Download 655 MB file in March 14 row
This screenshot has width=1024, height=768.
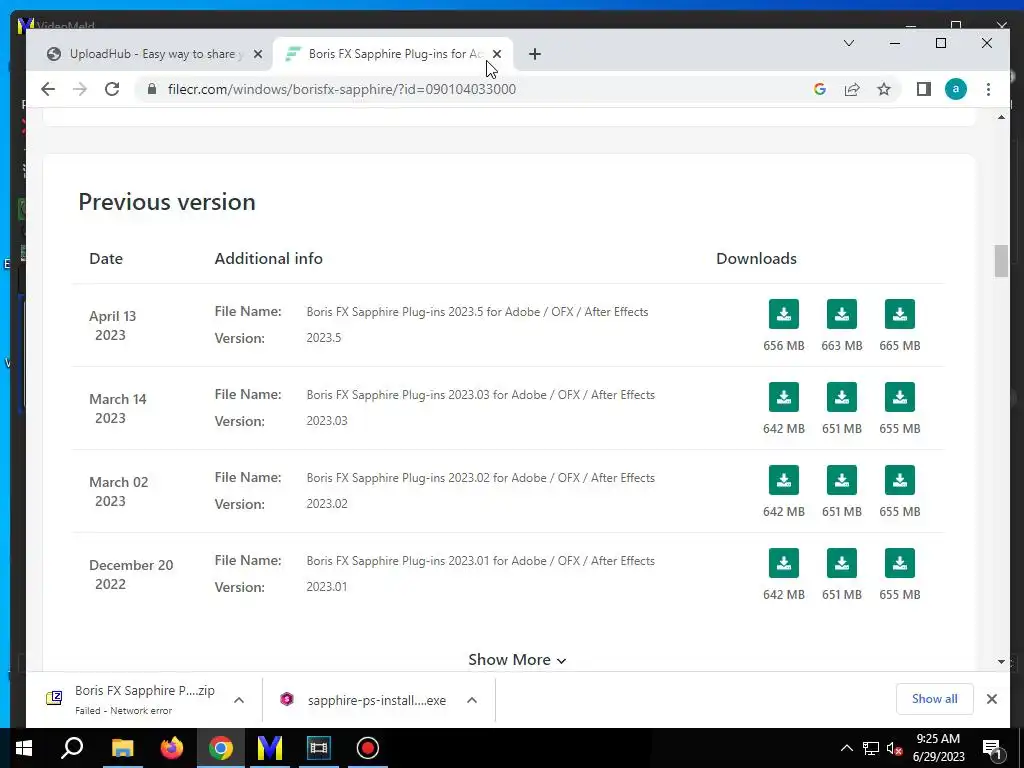click(900, 397)
